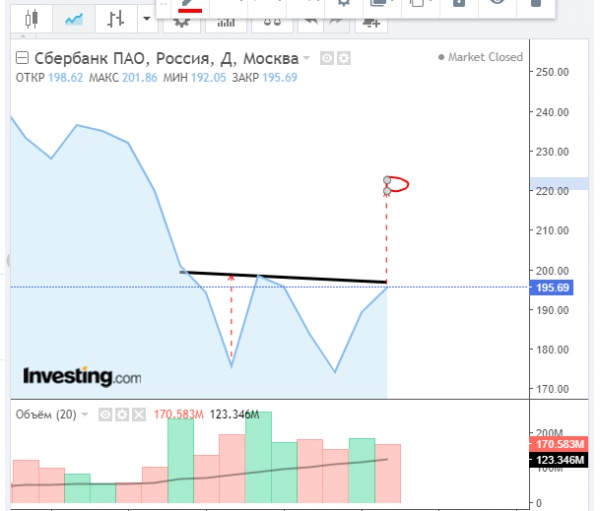Switch to bar (OHLC) chart type

115,19
